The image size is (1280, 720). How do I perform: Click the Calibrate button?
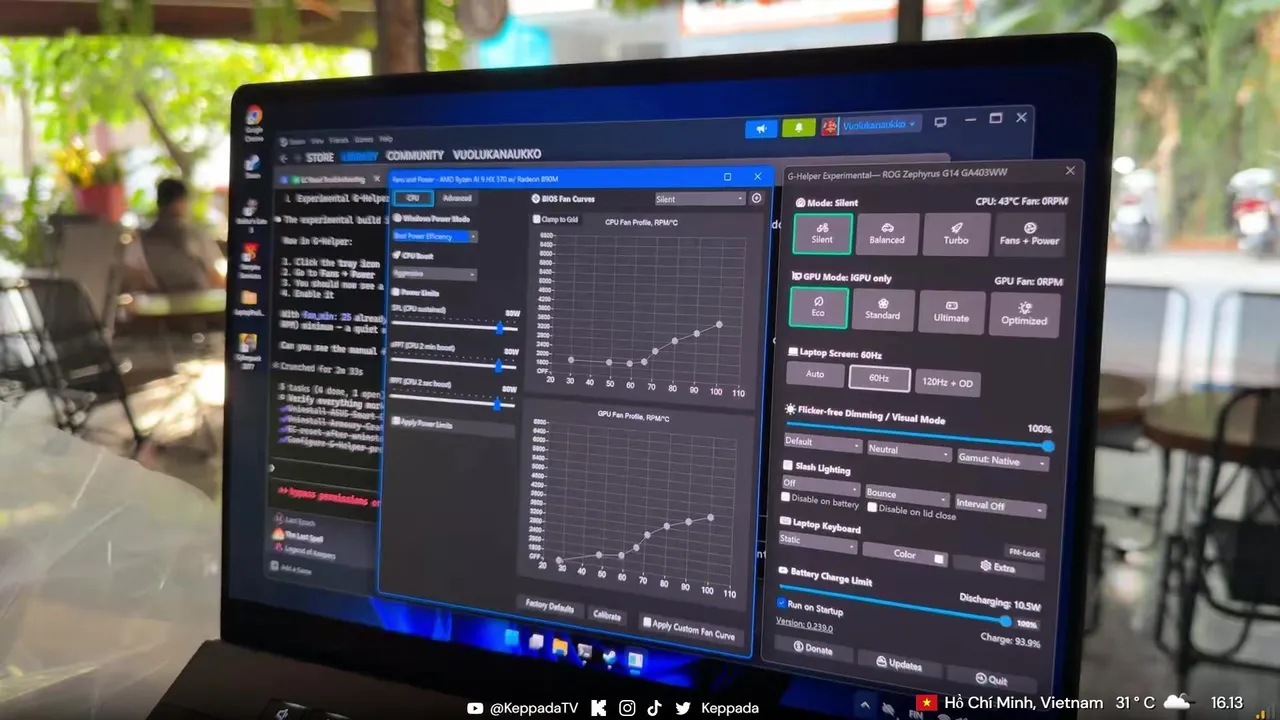(x=606, y=616)
